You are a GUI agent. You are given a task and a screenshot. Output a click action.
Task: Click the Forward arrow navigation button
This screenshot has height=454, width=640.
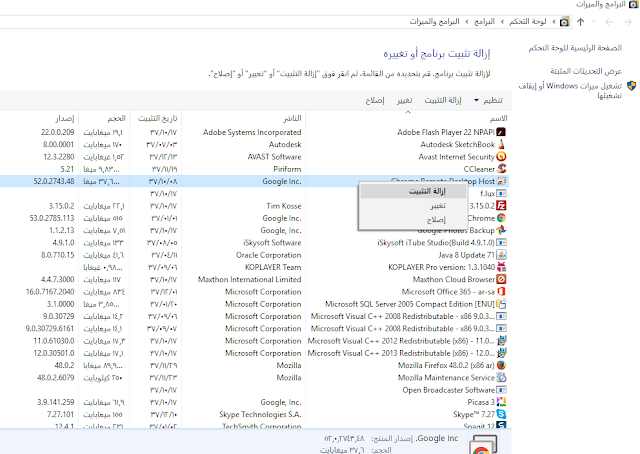[628, 22]
